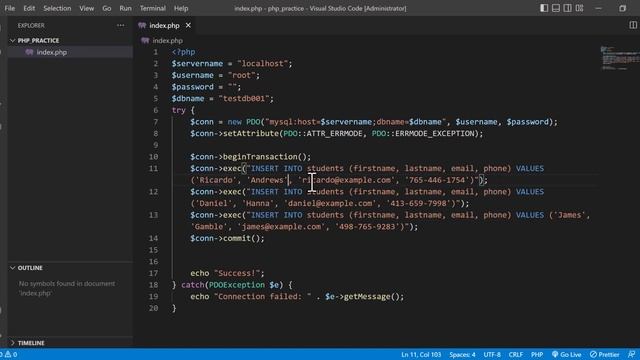The image size is (640, 360).
Task: Click '$conn->beginTransaction();' line
Action: (250, 157)
